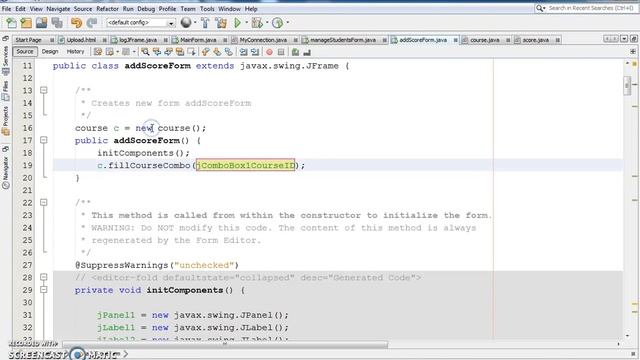Click the Comment icon in editor toolbar
Image resolution: width=640 pixels, height=360 pixels.
click(296, 52)
